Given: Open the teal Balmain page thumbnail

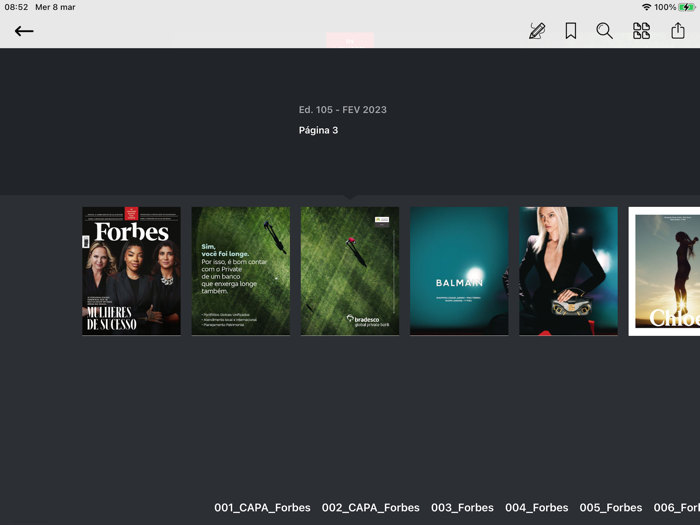Looking at the screenshot, I should click(459, 271).
